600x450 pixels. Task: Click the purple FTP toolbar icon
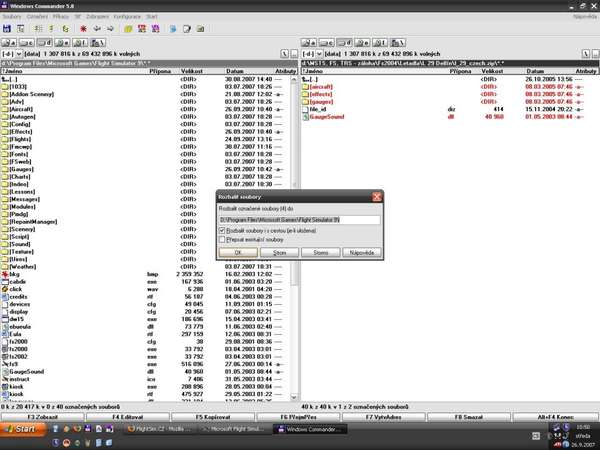coord(155,29)
